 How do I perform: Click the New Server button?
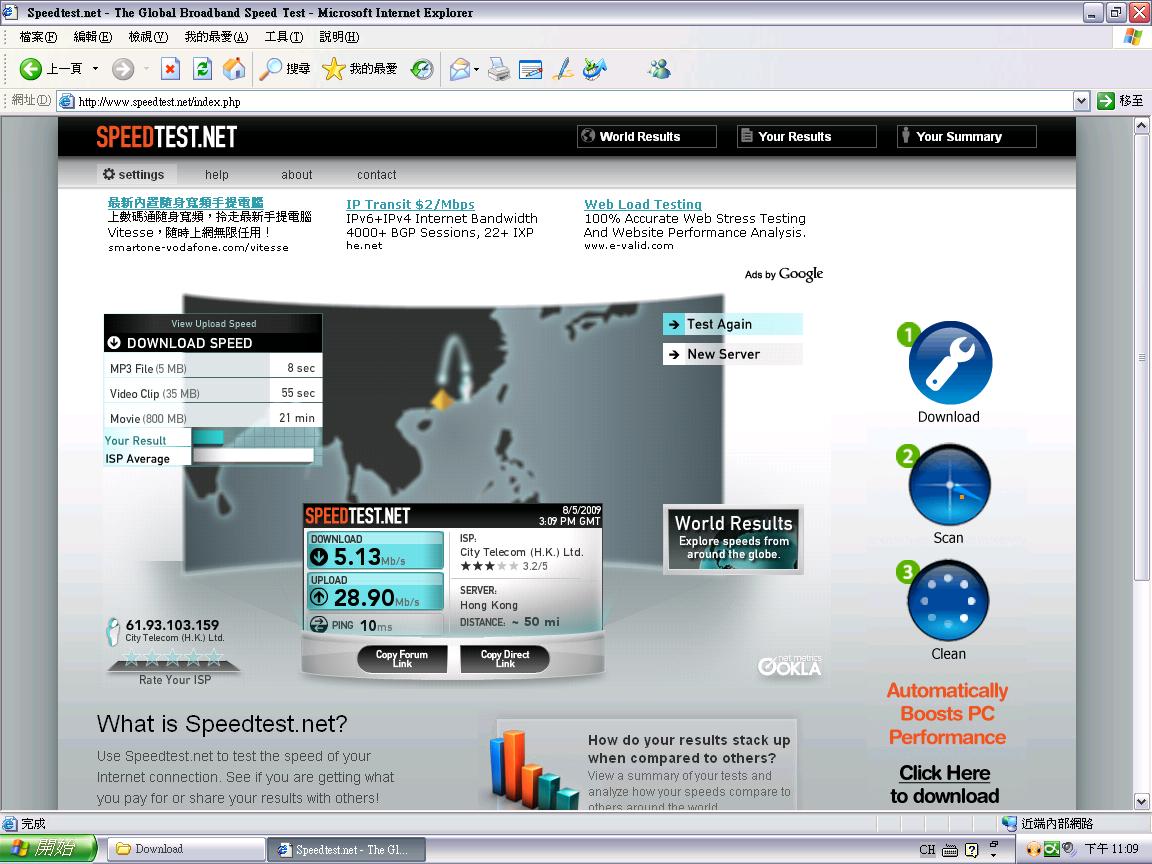click(732, 354)
